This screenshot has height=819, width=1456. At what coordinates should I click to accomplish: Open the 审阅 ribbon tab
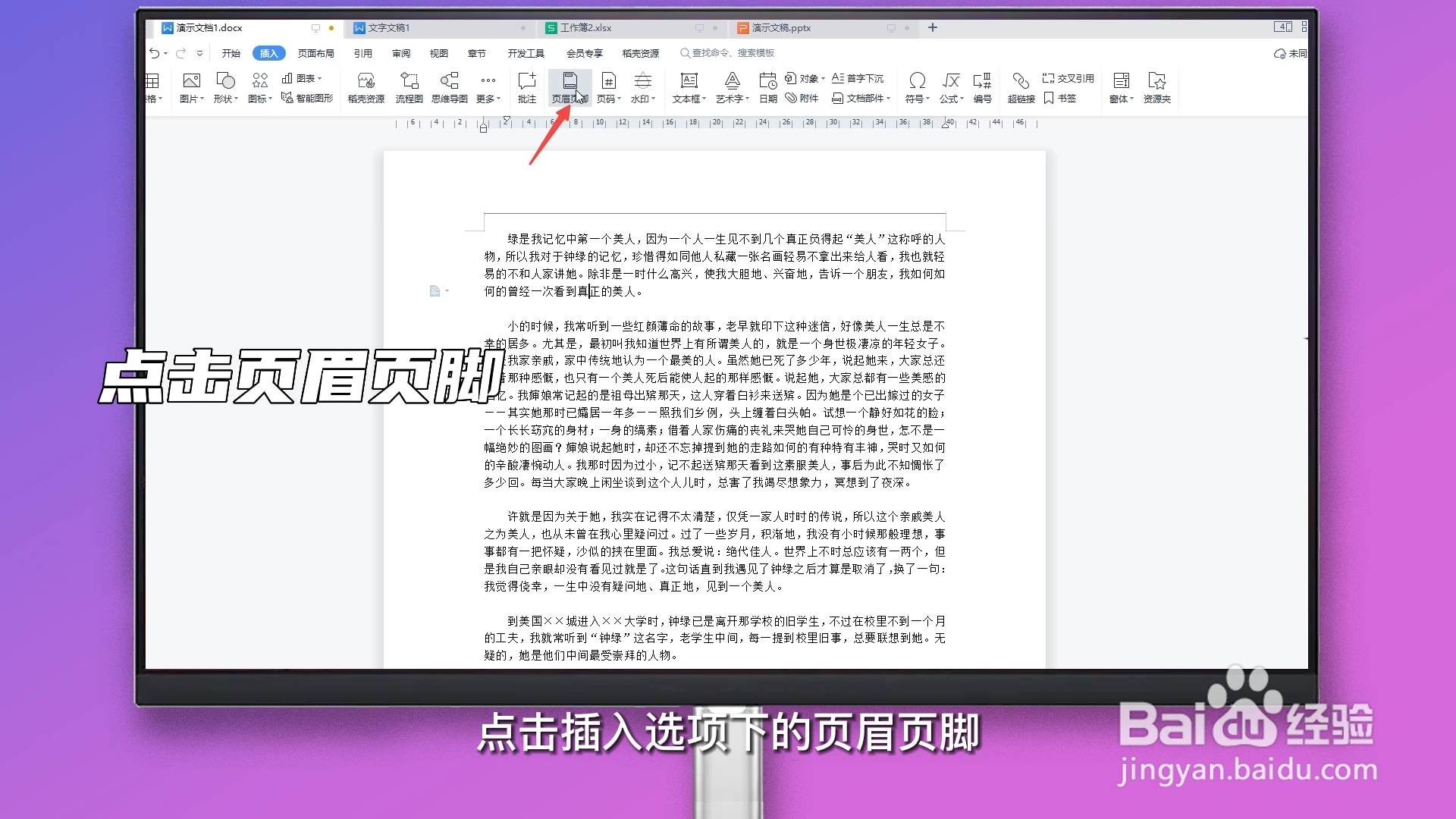401,53
